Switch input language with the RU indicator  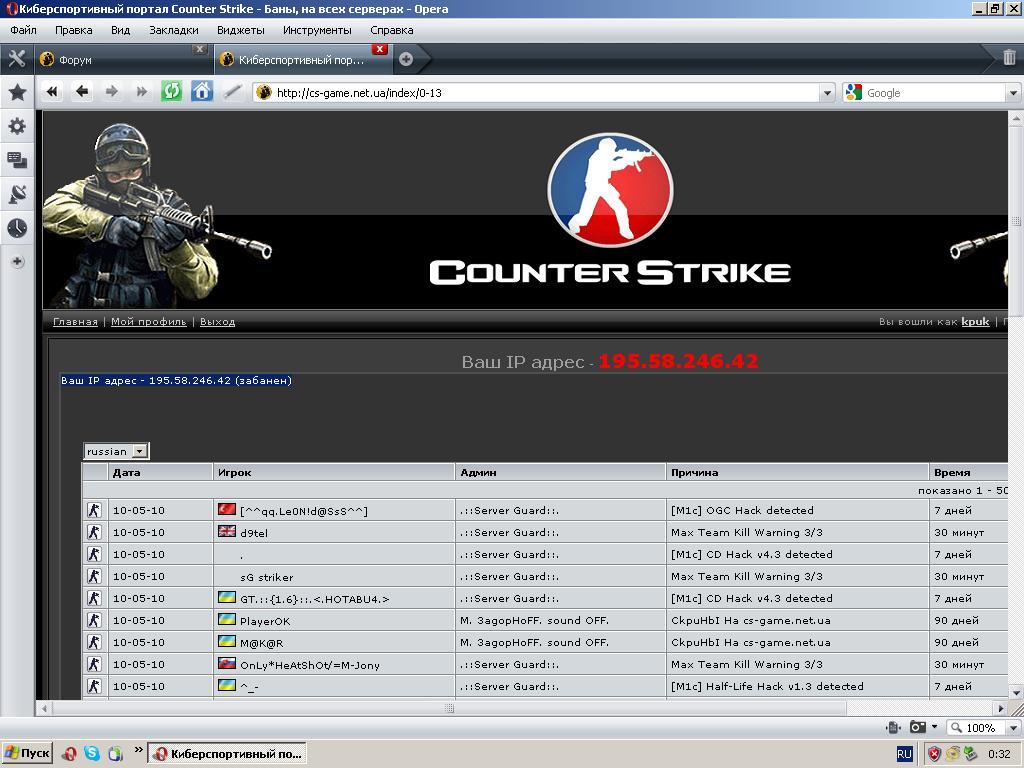(904, 754)
